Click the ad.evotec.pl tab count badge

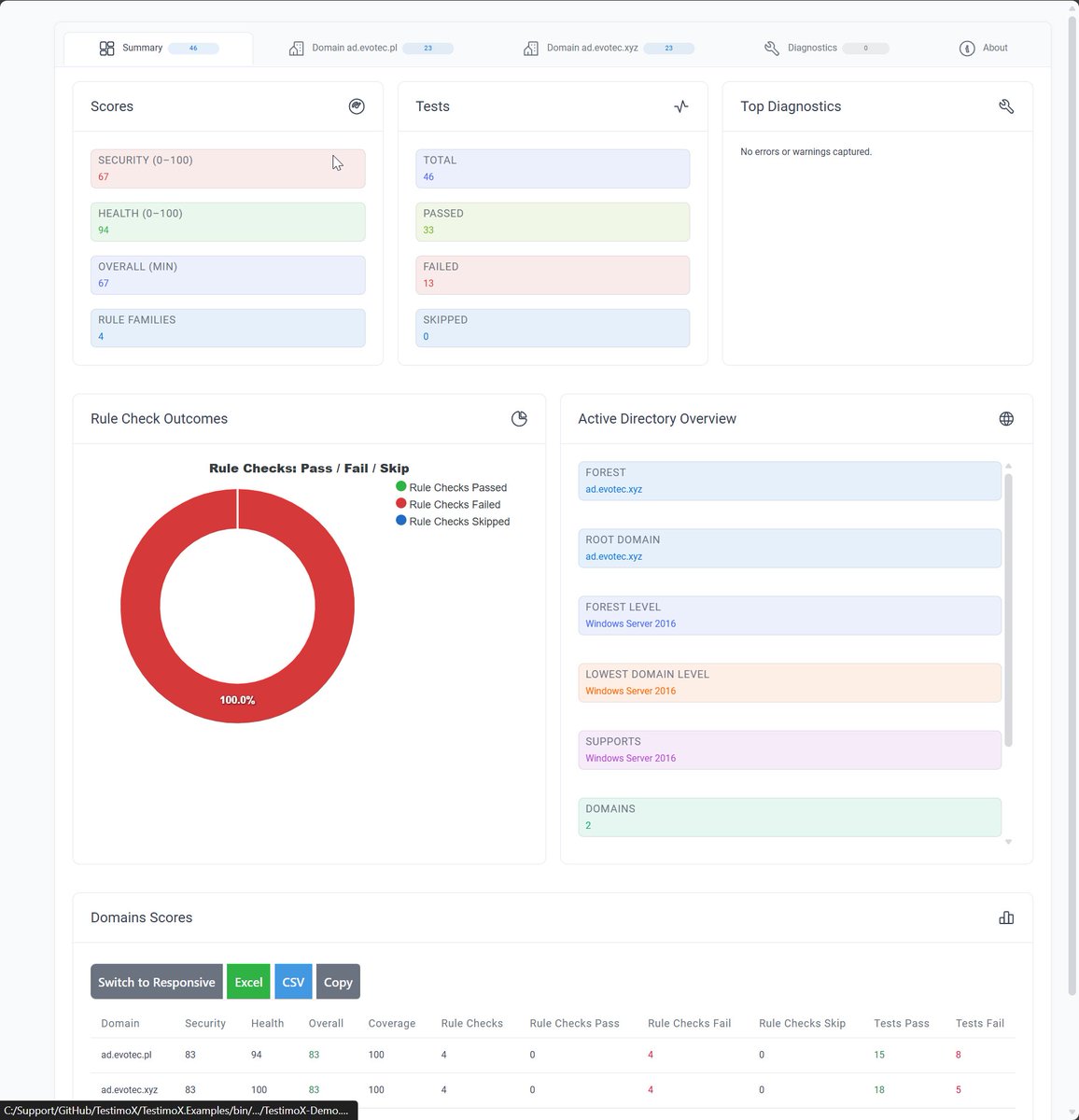coord(428,49)
